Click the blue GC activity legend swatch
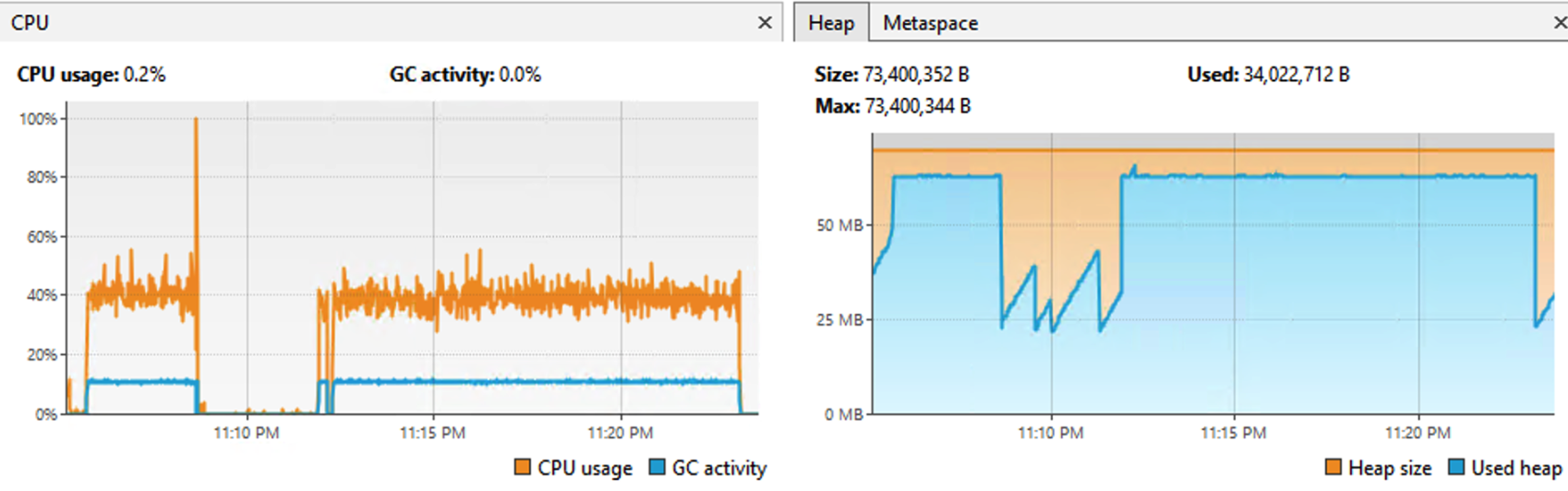Viewport: 1568px width, 491px height. click(x=657, y=467)
